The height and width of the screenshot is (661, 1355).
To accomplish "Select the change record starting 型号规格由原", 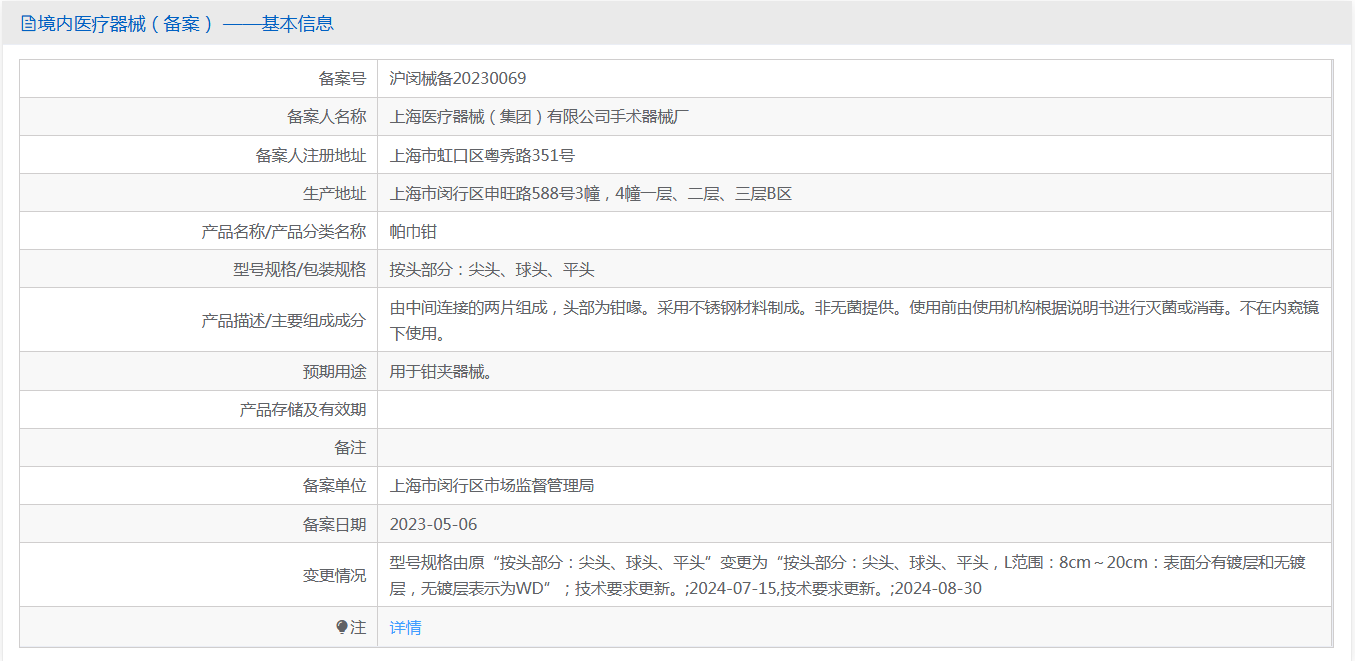I will (x=848, y=576).
